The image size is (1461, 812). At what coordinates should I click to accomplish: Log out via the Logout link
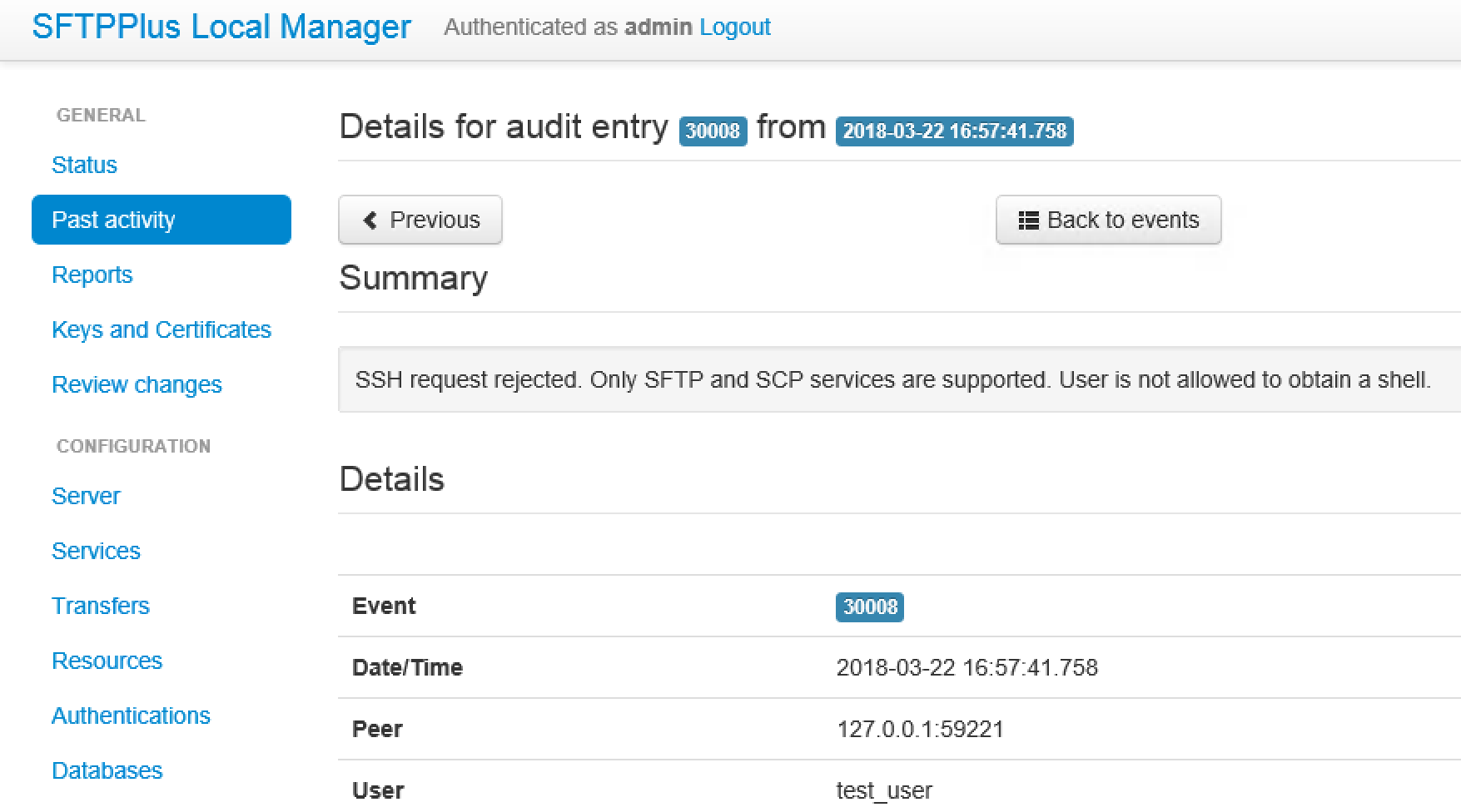(734, 27)
